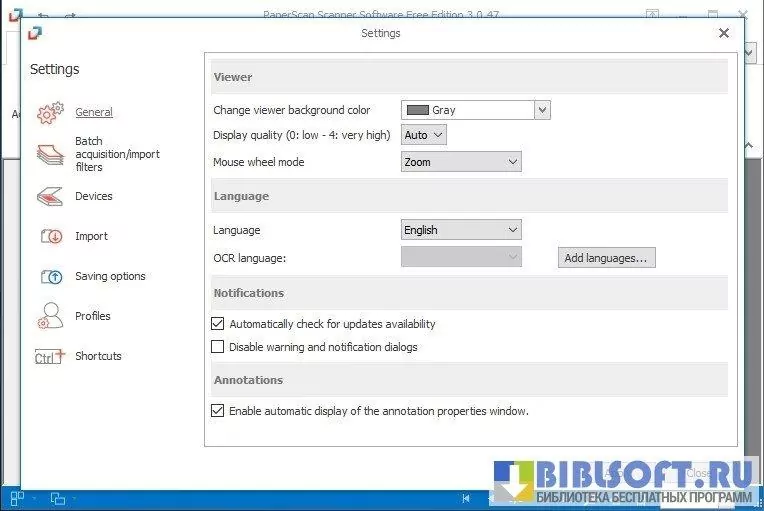Click the Devices scanner icon
The image size is (764, 511).
(x=50, y=197)
